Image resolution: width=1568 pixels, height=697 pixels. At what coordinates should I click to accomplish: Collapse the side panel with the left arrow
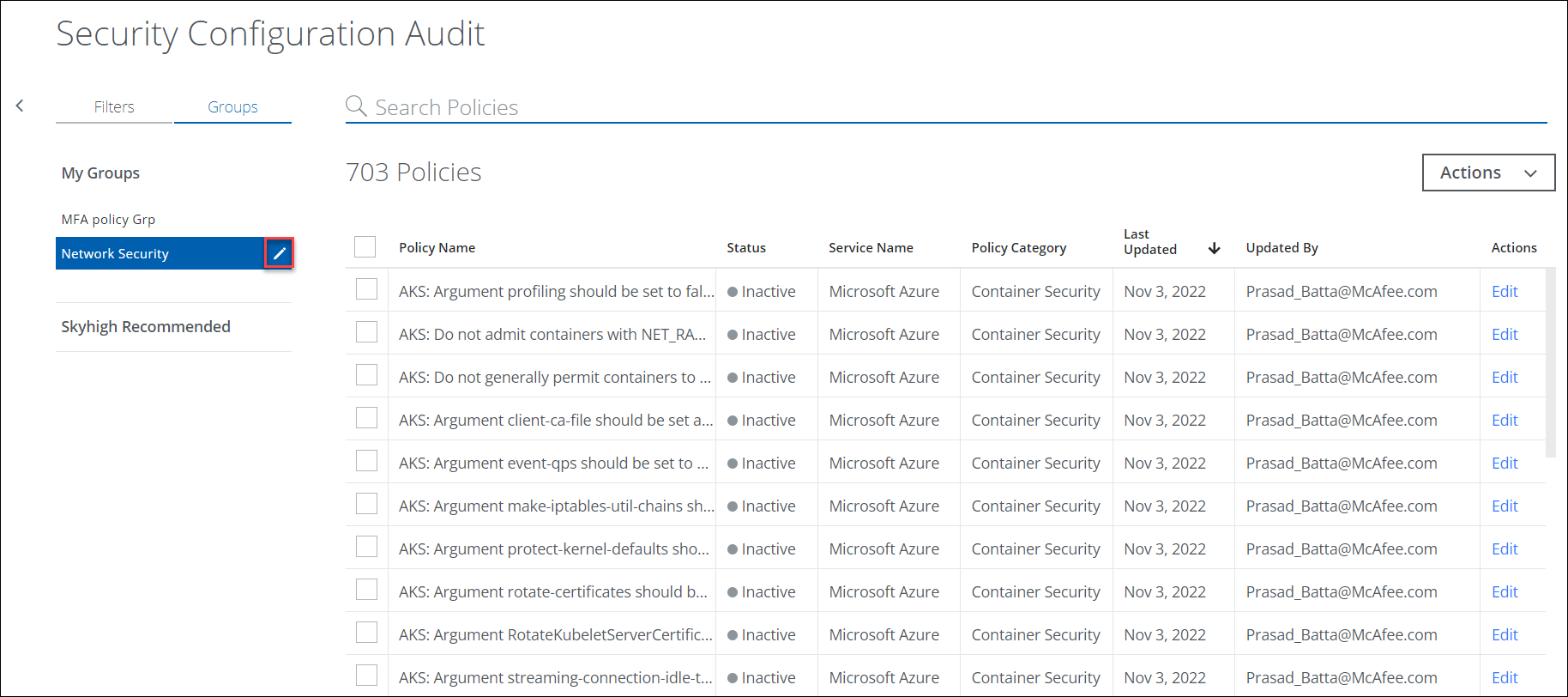point(20,106)
